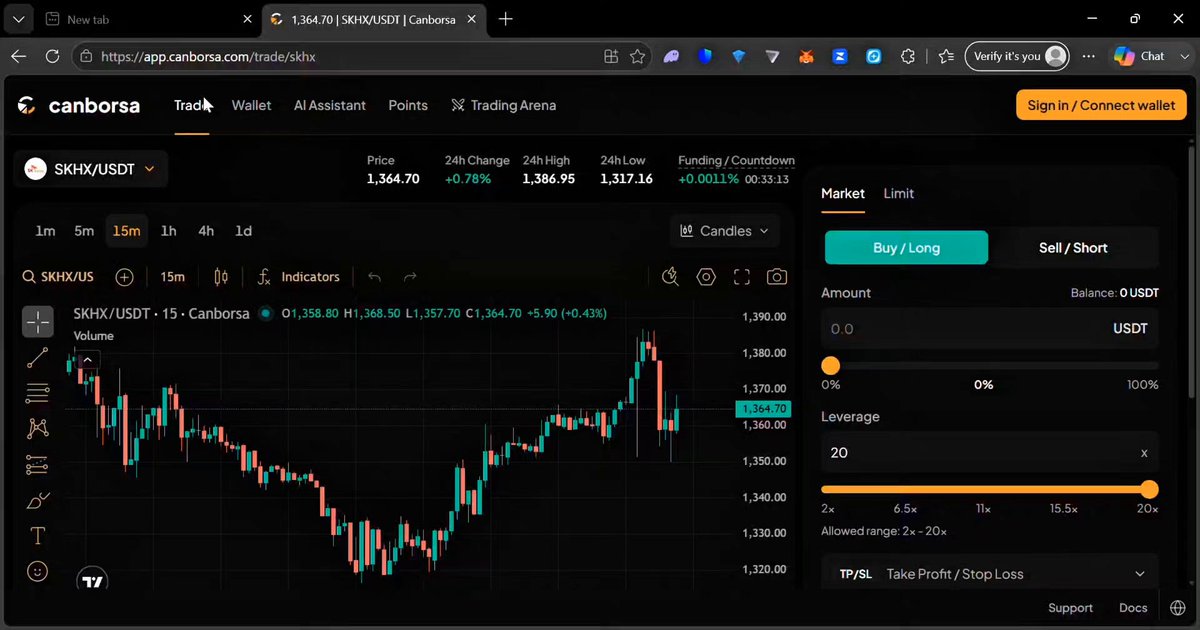Enter fullscreen chart mode
This screenshot has height=630, width=1200.
tap(742, 277)
